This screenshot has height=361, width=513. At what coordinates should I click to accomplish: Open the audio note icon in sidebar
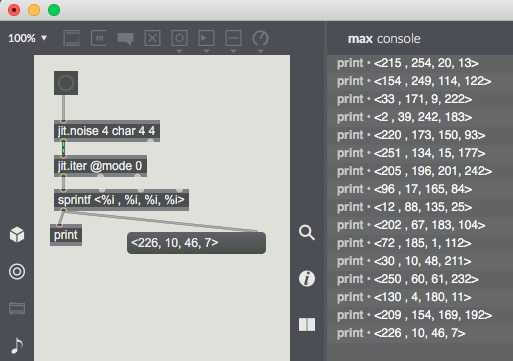pyautogui.click(x=17, y=345)
